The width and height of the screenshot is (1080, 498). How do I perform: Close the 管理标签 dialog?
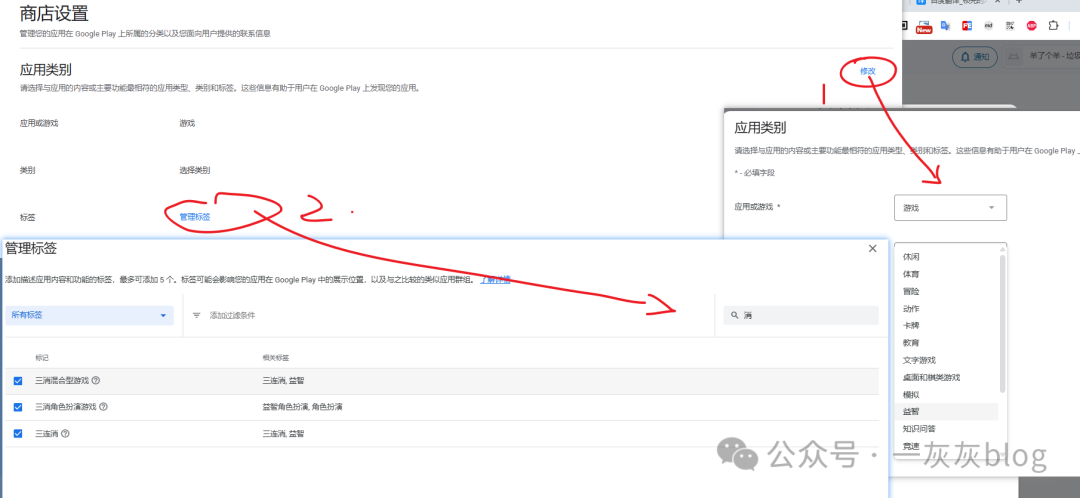point(872,248)
